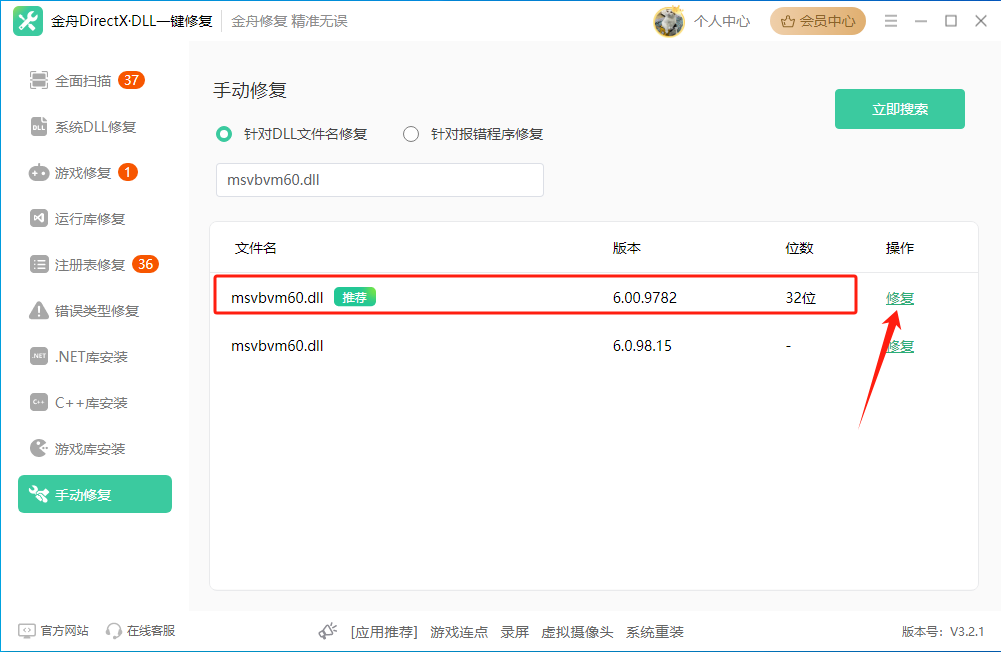
Task: Click version 6.0.98.15 cell
Action: (642, 346)
